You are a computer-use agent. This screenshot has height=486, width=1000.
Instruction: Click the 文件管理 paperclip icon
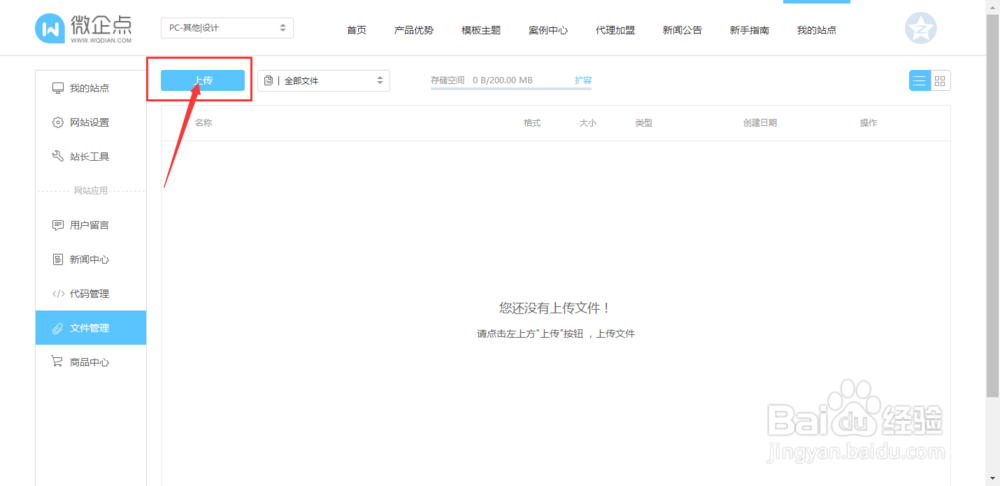58,328
